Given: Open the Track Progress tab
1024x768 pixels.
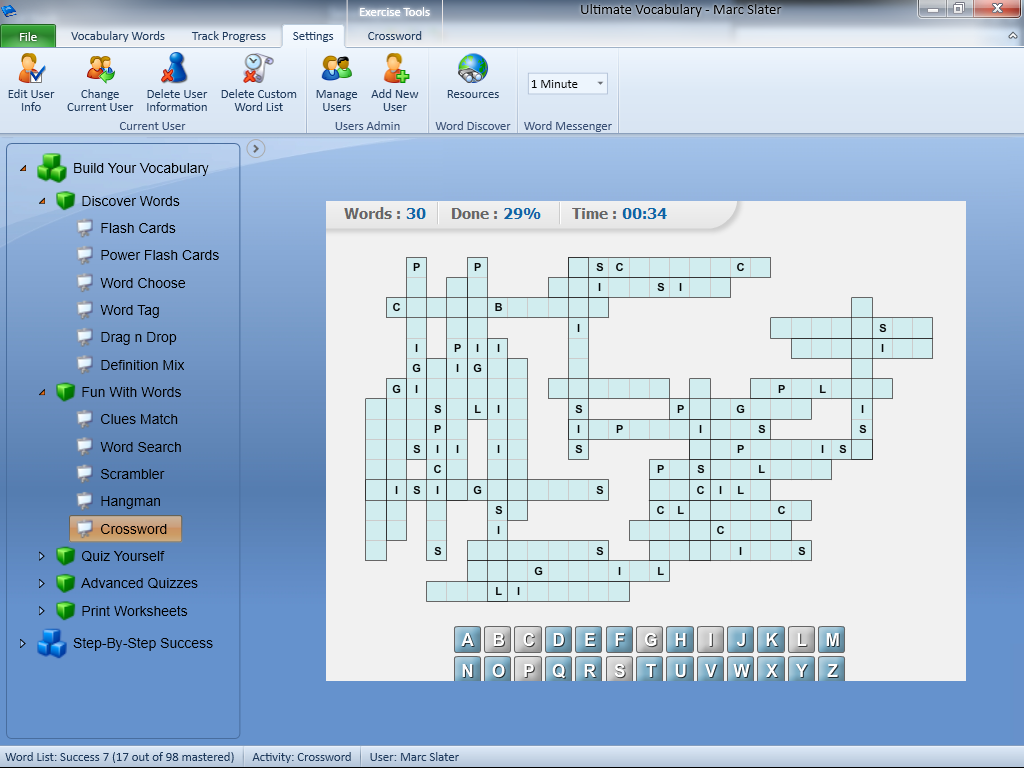Looking at the screenshot, I should pyautogui.click(x=229, y=36).
